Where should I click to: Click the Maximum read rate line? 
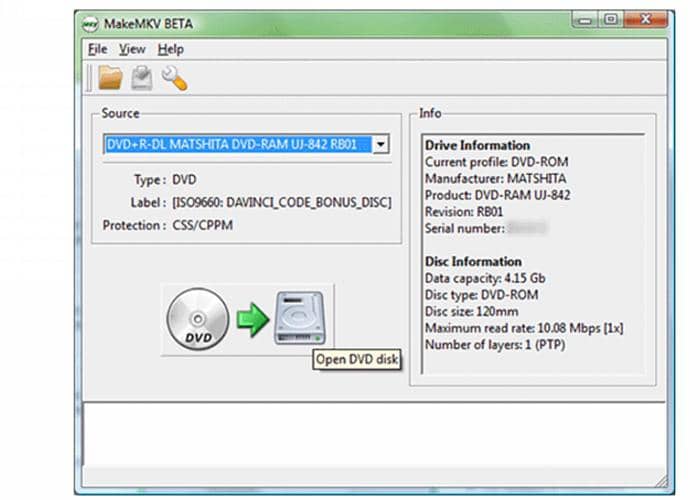tap(524, 328)
